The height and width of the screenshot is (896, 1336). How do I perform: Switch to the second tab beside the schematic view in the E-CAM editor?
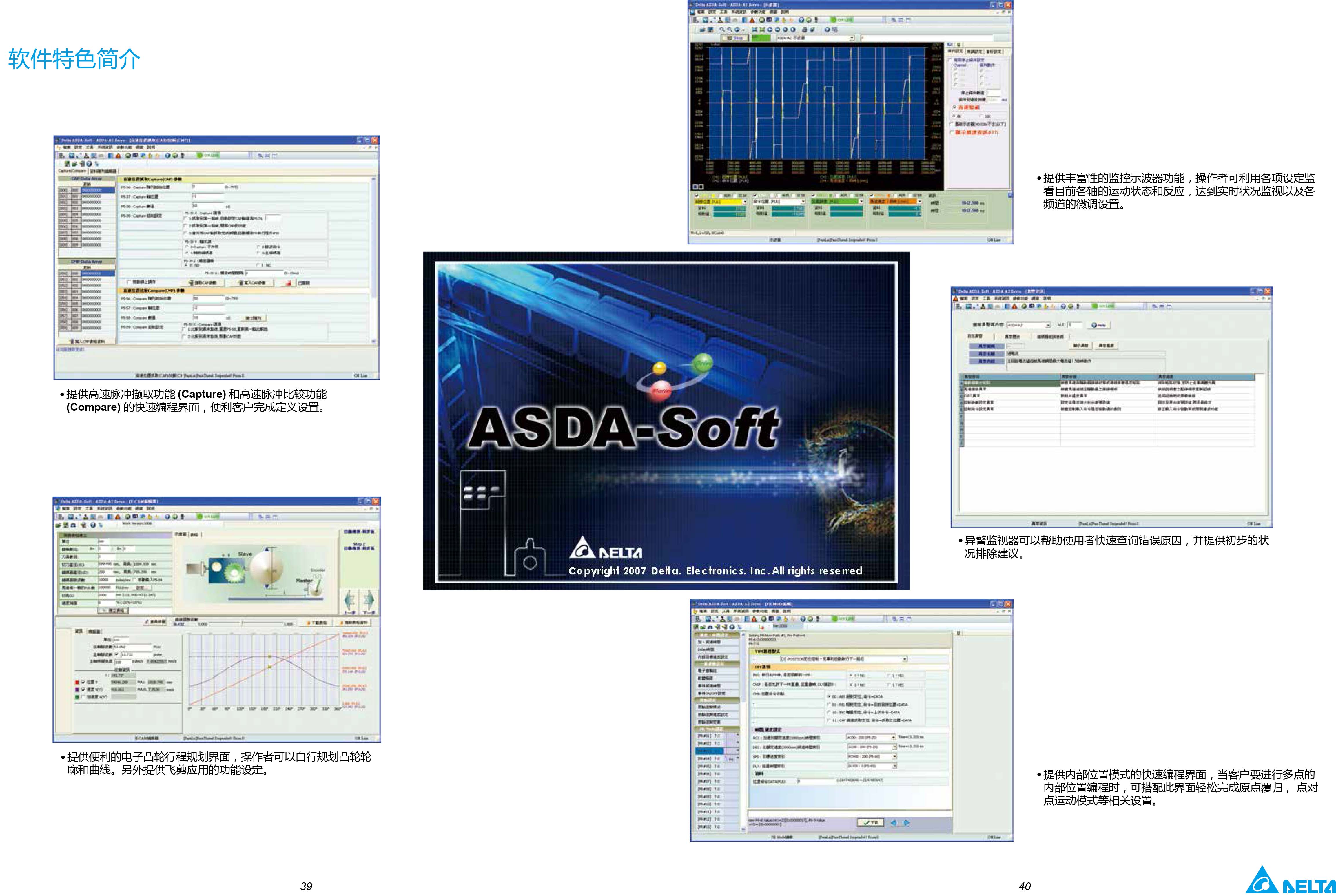click(194, 535)
